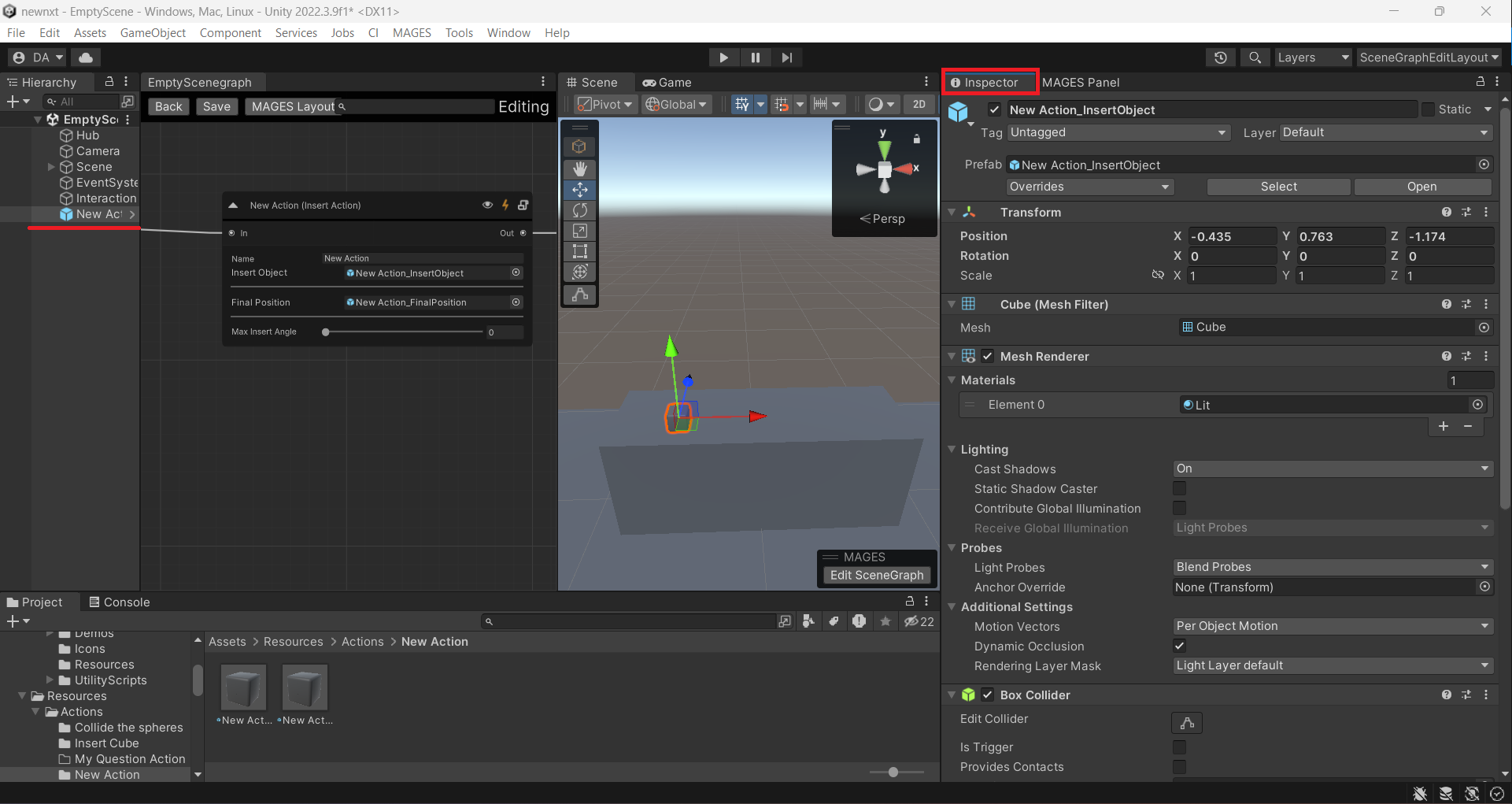Click the Pause button
This screenshot has height=804, width=1512.
pyautogui.click(x=756, y=57)
